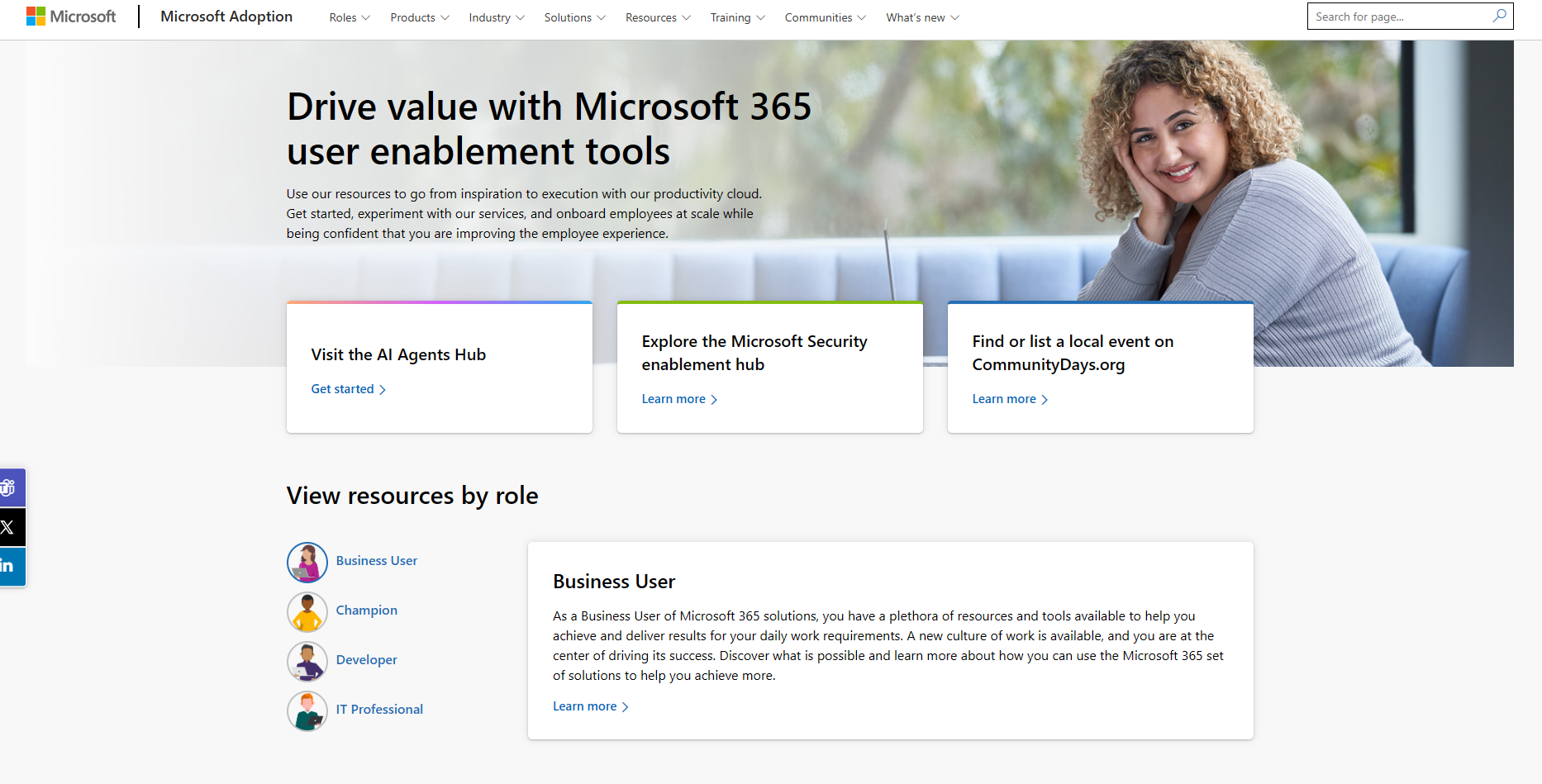The height and width of the screenshot is (784, 1542).
Task: Select the Champion avatar icon
Action: (x=307, y=612)
